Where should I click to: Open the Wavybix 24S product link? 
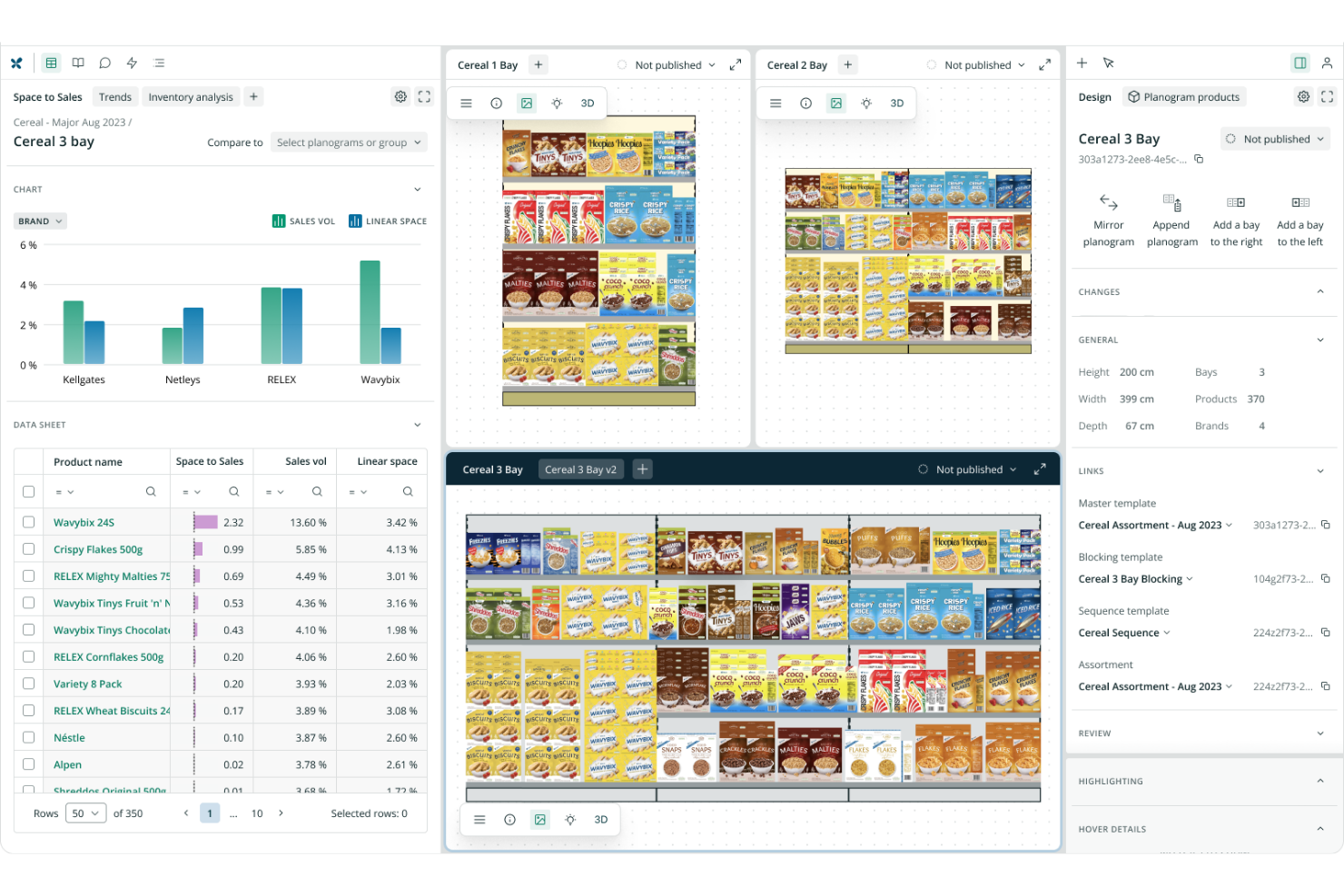point(84,522)
